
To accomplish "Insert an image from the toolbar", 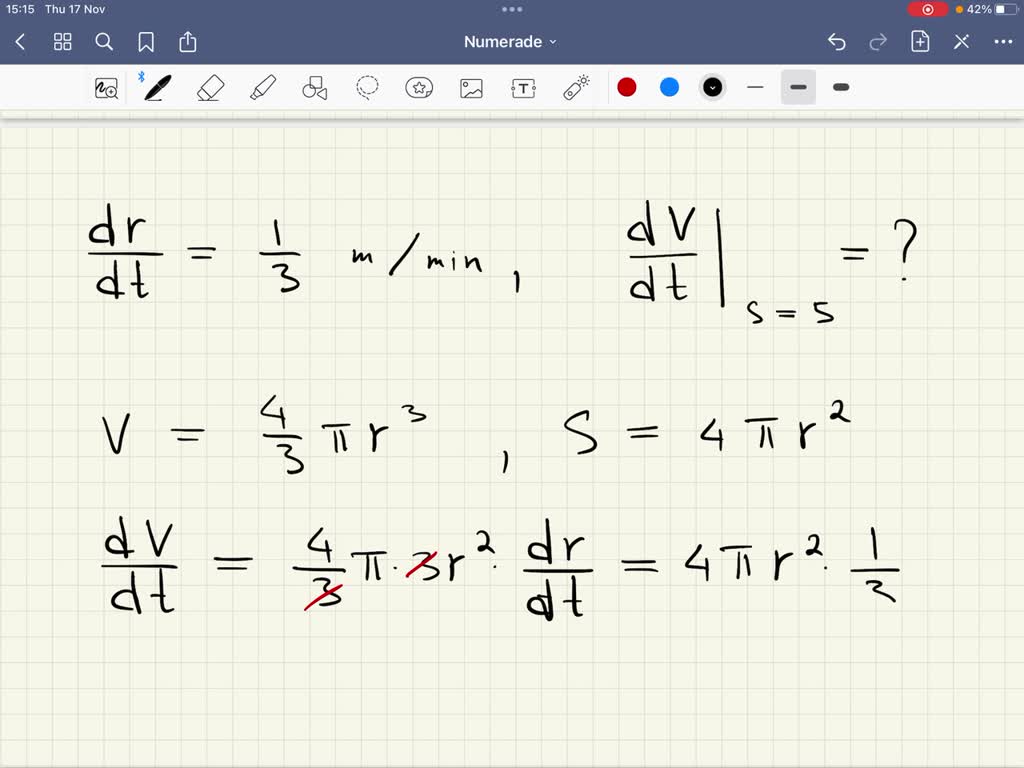I will tap(471, 87).
